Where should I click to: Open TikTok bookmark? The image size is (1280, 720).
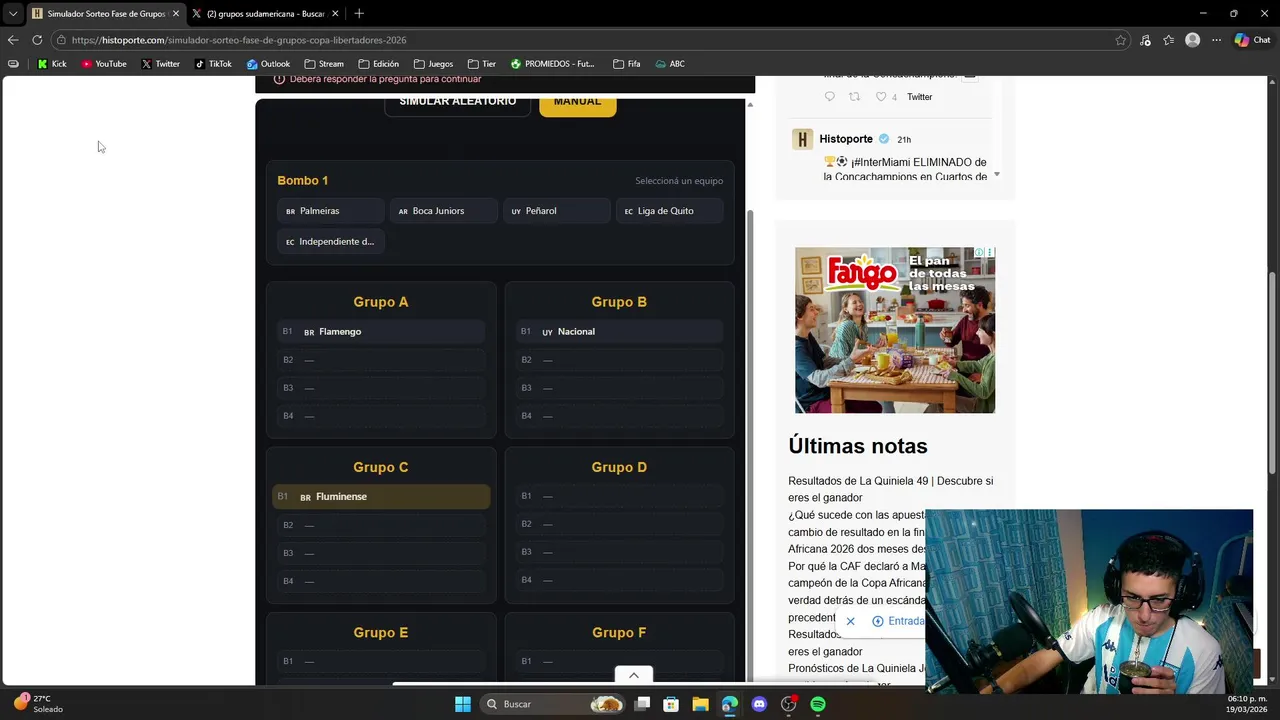click(x=213, y=64)
